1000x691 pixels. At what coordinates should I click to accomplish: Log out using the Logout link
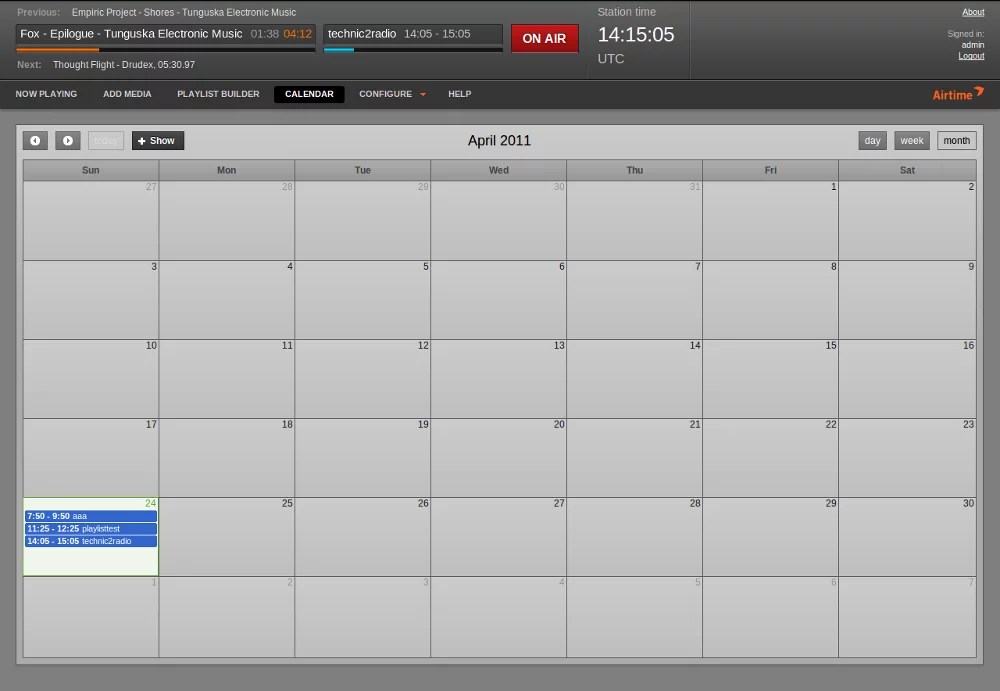click(971, 56)
